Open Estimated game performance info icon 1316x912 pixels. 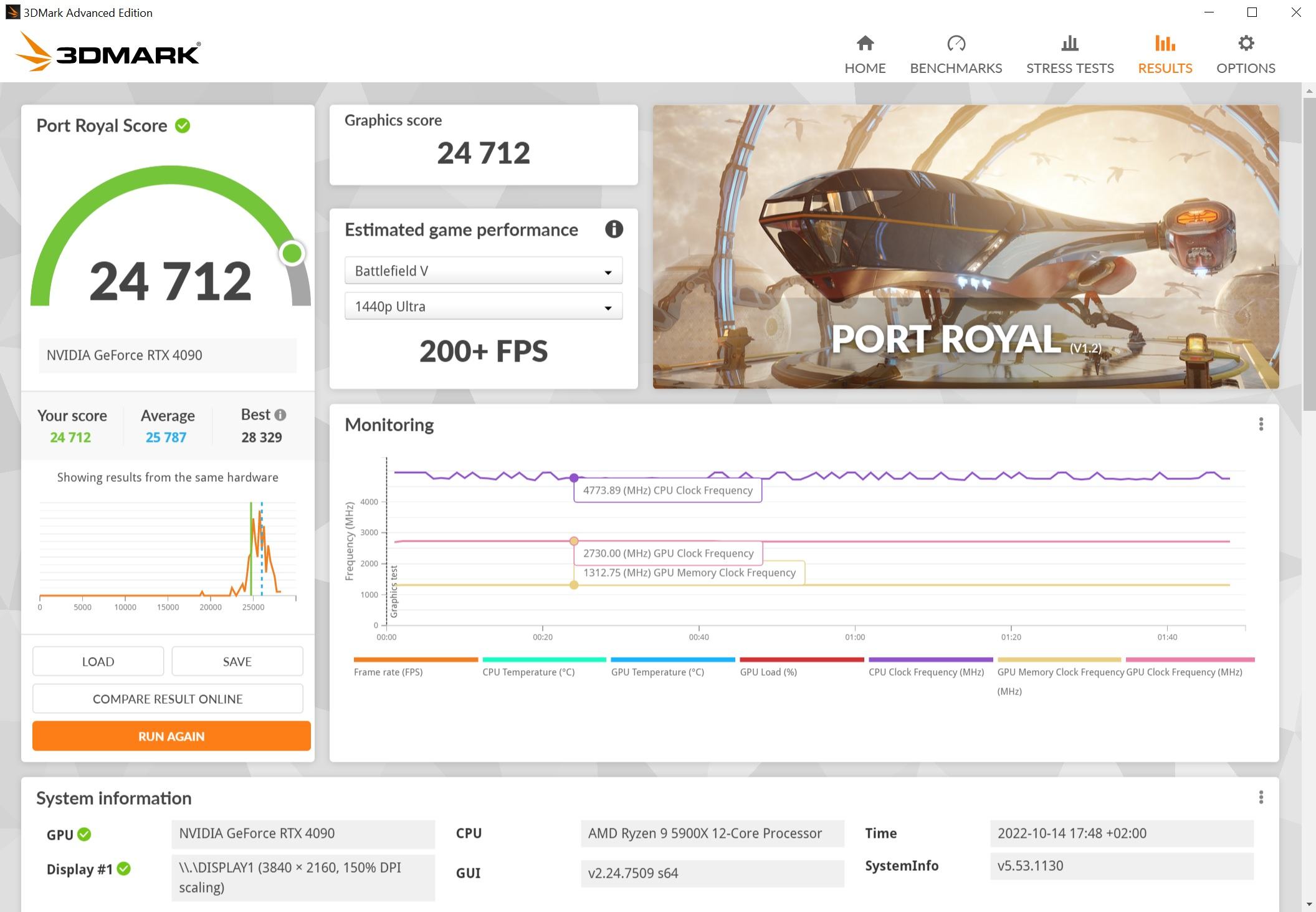614,229
